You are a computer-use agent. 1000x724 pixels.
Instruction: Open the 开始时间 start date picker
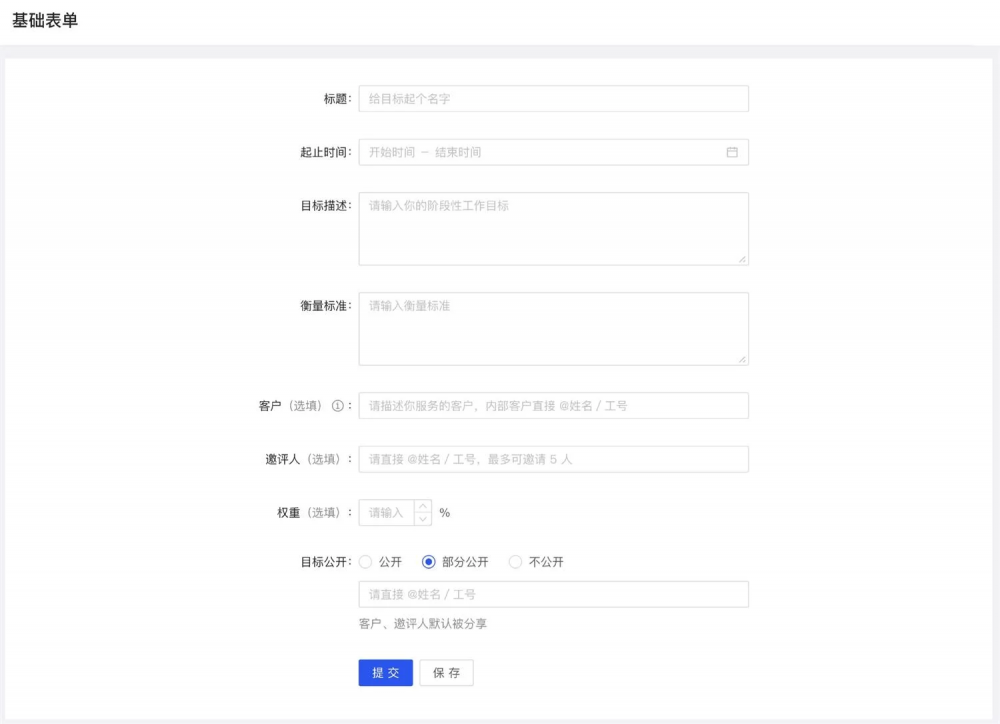[x=391, y=152]
